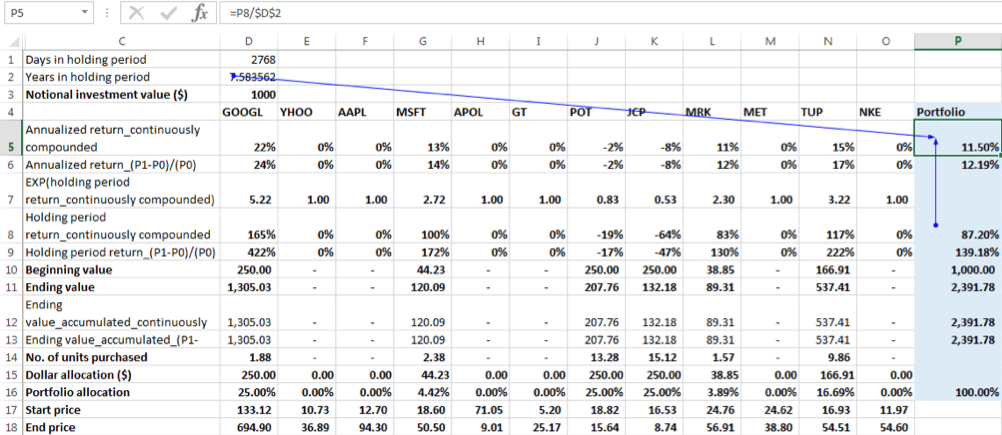Click 'Notional investment value ($)' cell

click(121, 94)
